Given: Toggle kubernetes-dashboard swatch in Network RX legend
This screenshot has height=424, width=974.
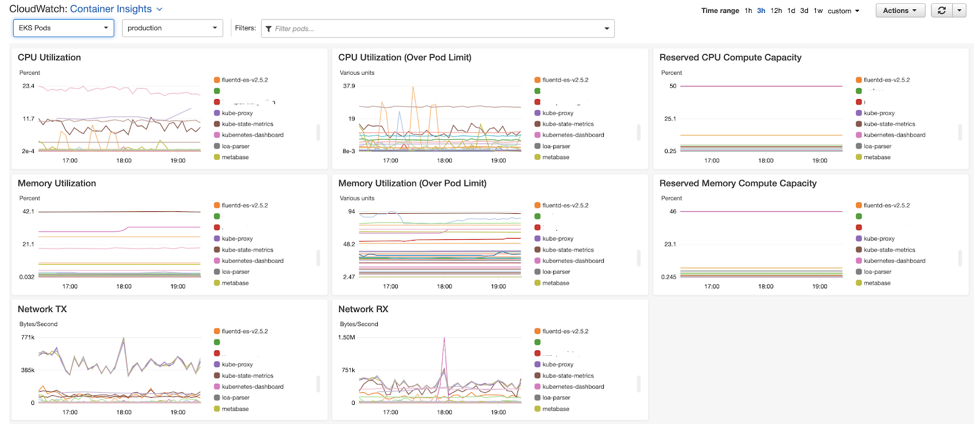Looking at the screenshot, I should point(537,387).
